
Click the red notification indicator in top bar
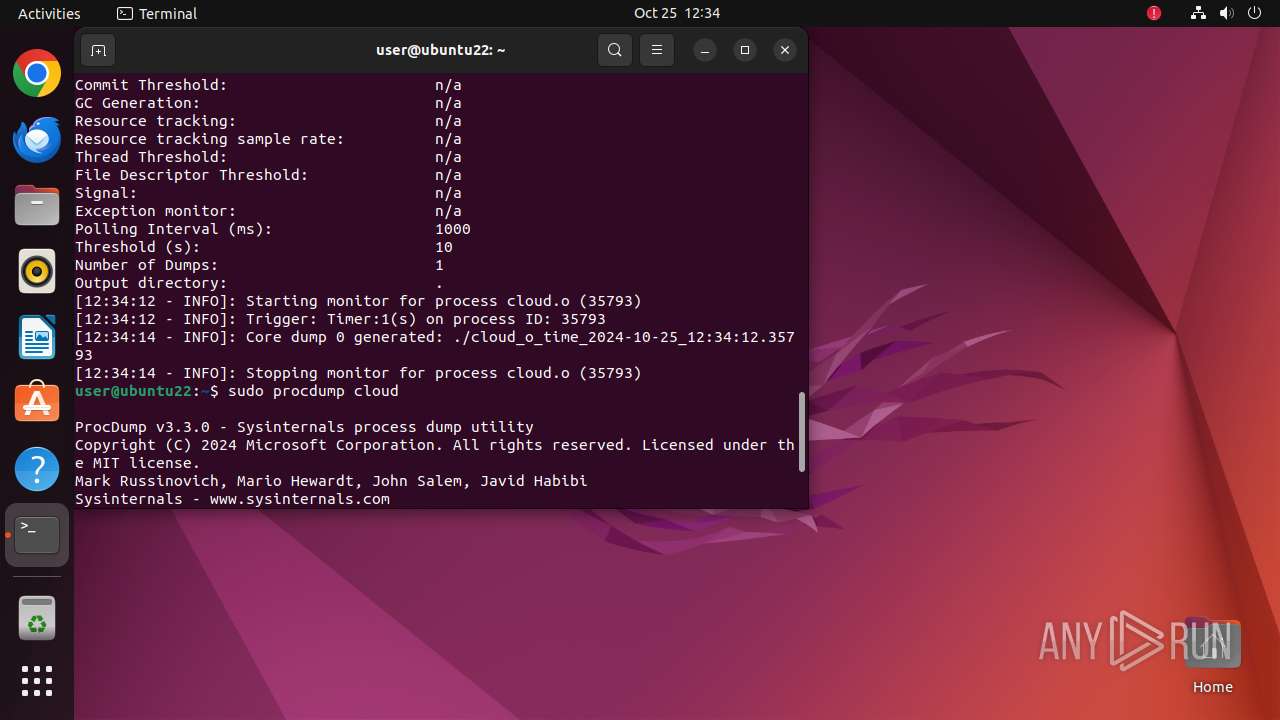pos(1154,13)
